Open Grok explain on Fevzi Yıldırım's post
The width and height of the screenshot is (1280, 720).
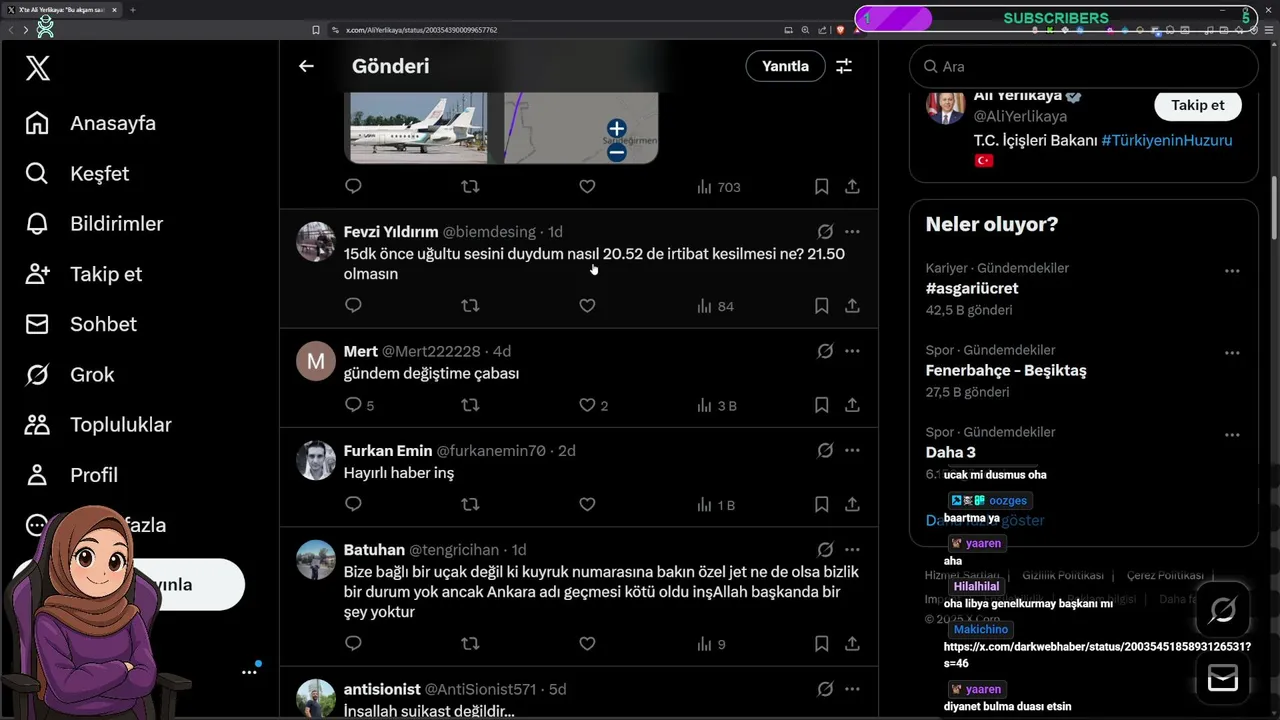point(825,232)
